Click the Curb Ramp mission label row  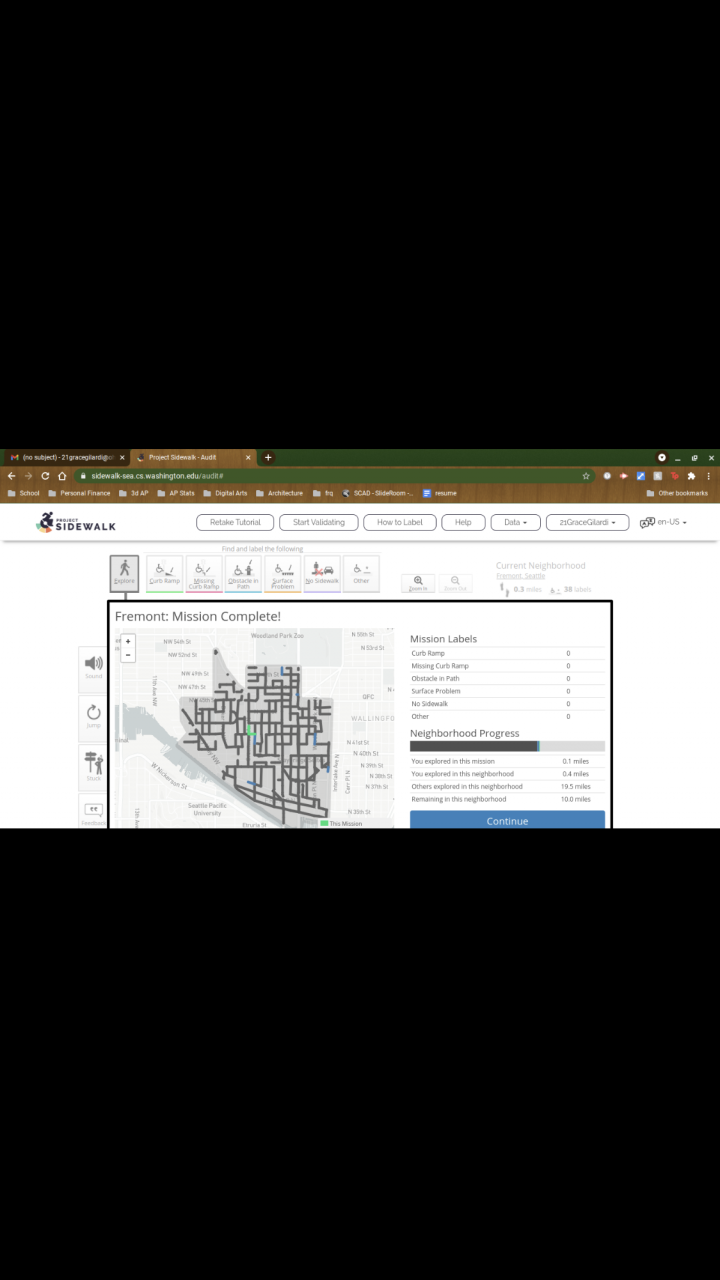pos(507,653)
